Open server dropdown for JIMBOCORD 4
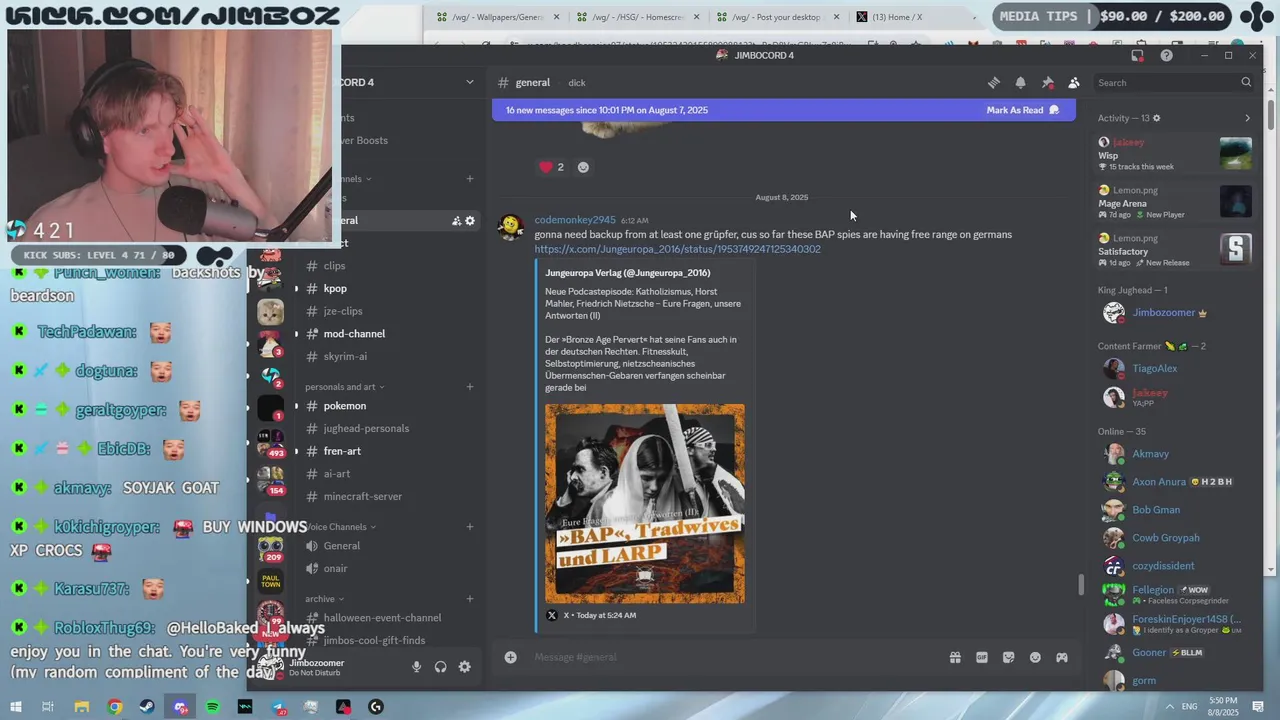This screenshot has width=1280, height=720. 470,82
